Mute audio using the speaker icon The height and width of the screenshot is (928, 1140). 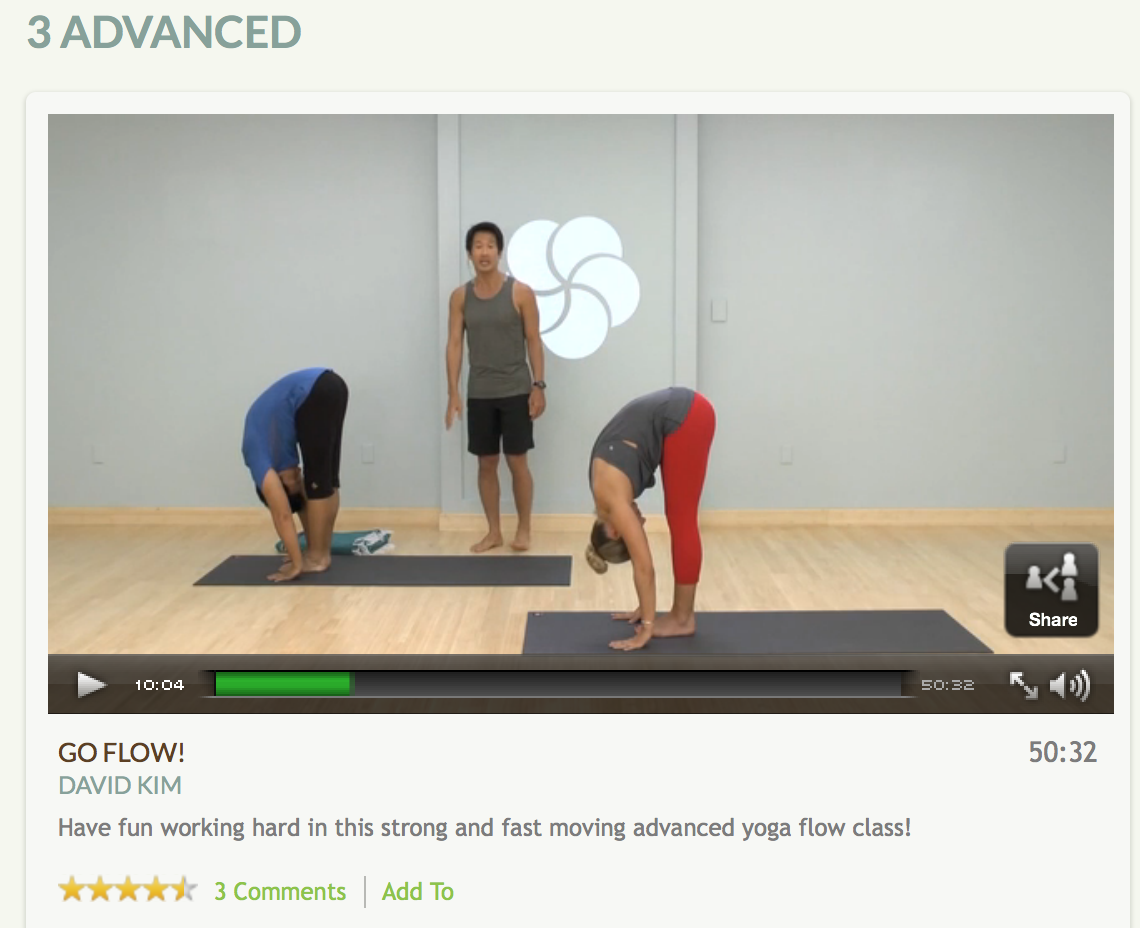click(1069, 685)
